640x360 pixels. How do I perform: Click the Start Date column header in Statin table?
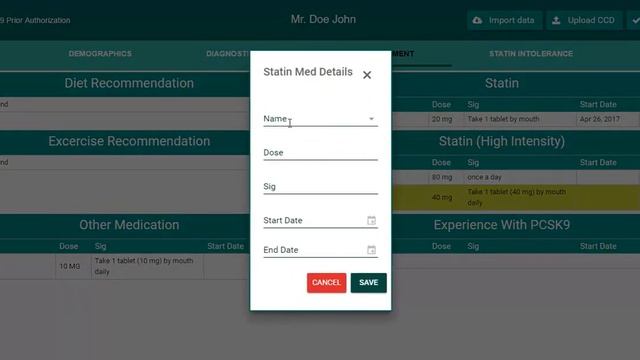point(598,104)
